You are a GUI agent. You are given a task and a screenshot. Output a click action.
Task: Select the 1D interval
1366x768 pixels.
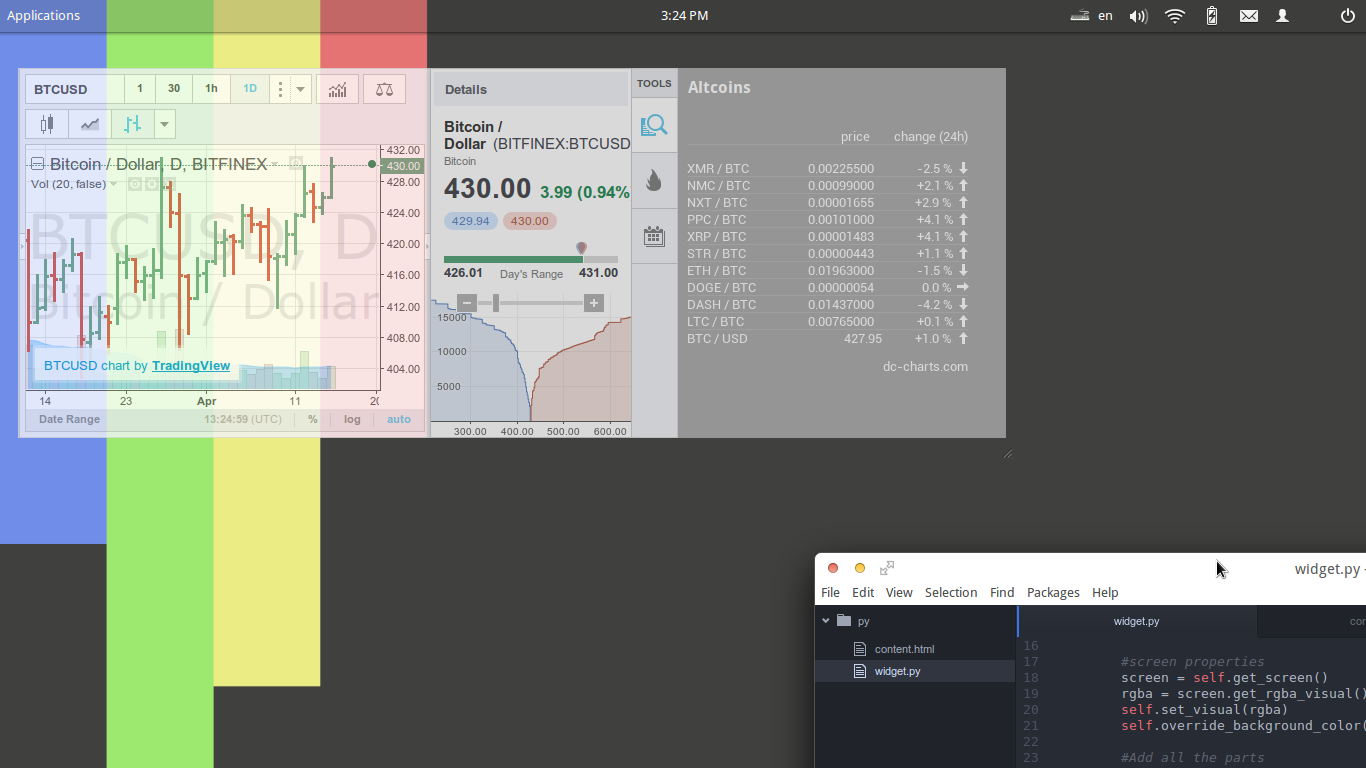(x=250, y=89)
